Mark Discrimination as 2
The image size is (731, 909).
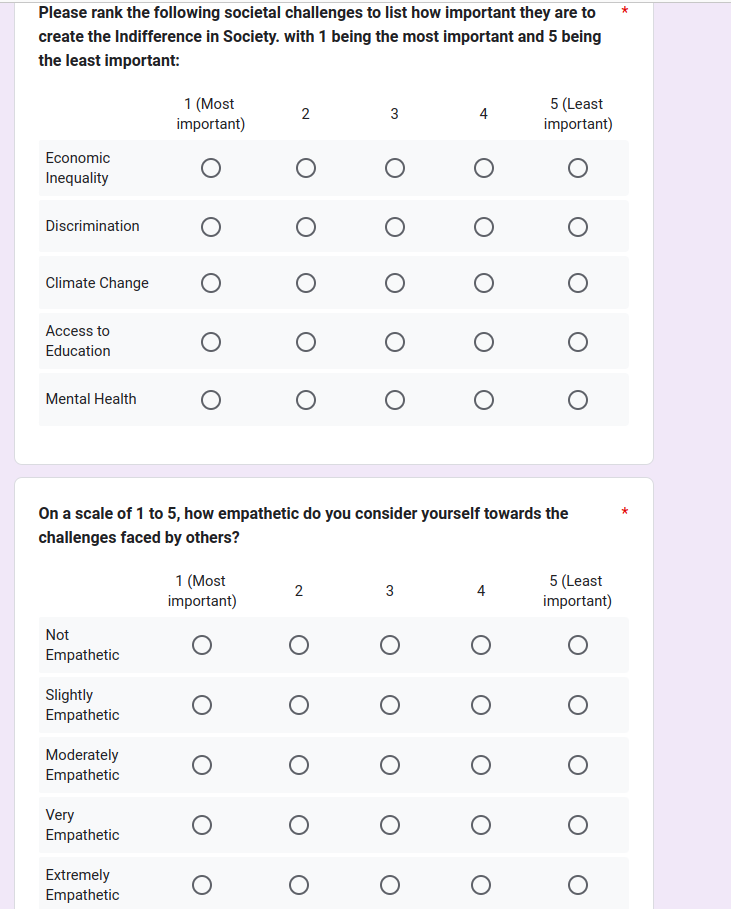click(x=306, y=227)
